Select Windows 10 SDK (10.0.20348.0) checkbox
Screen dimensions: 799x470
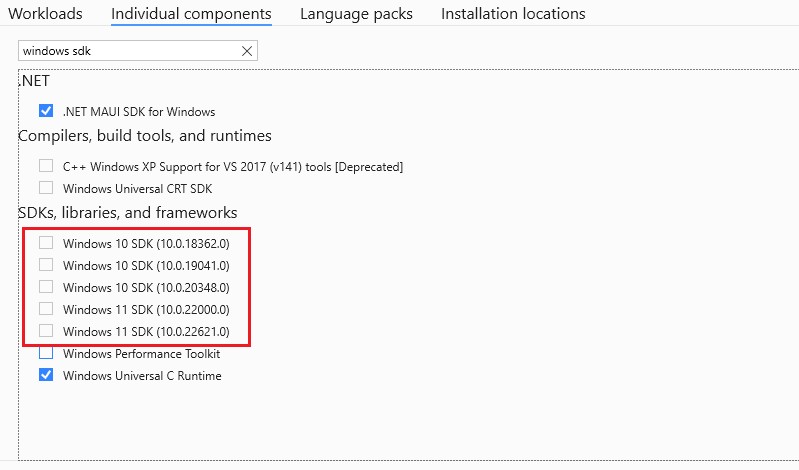46,286
